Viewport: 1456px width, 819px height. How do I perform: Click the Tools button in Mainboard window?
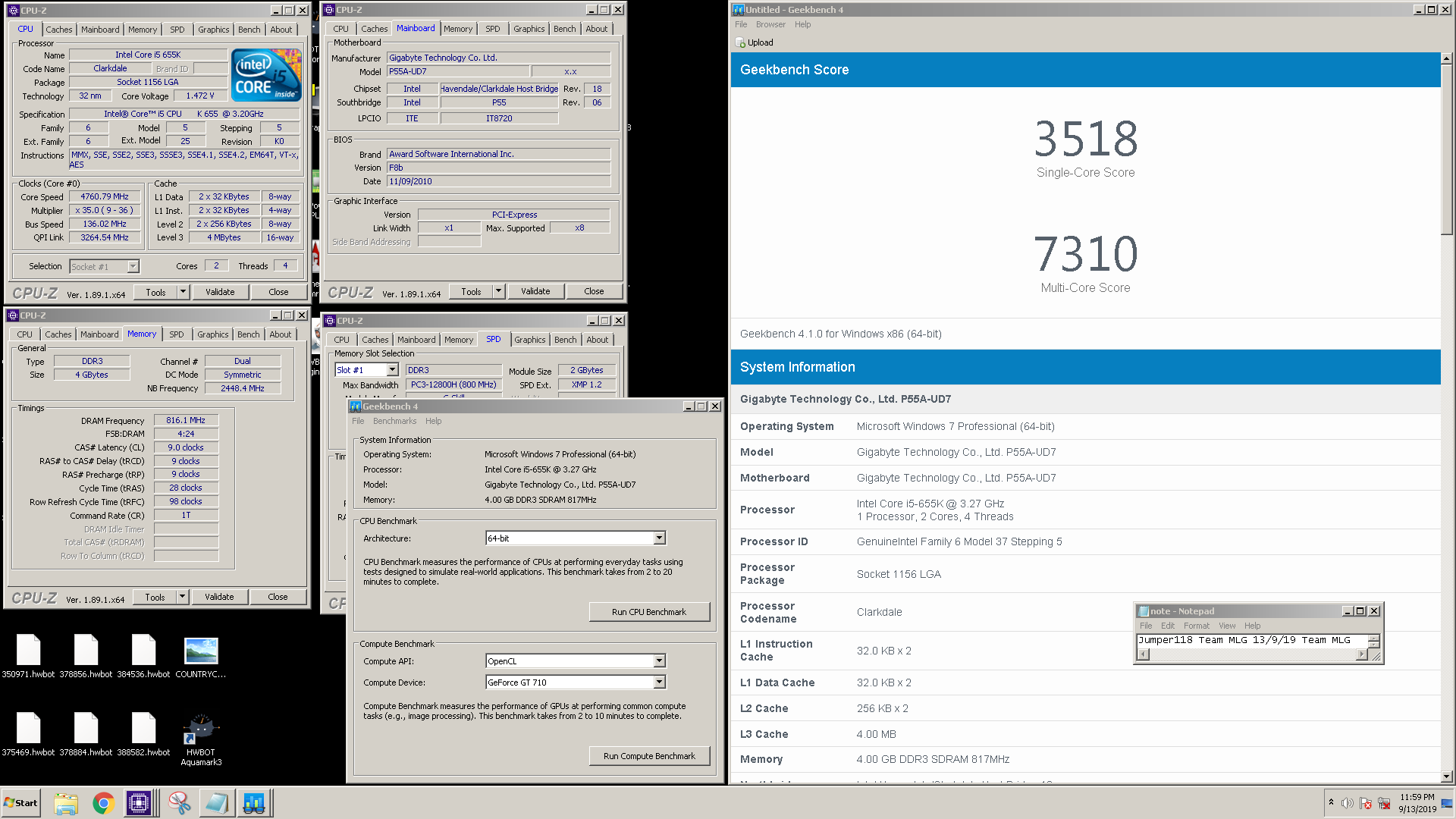pyautogui.click(x=471, y=291)
